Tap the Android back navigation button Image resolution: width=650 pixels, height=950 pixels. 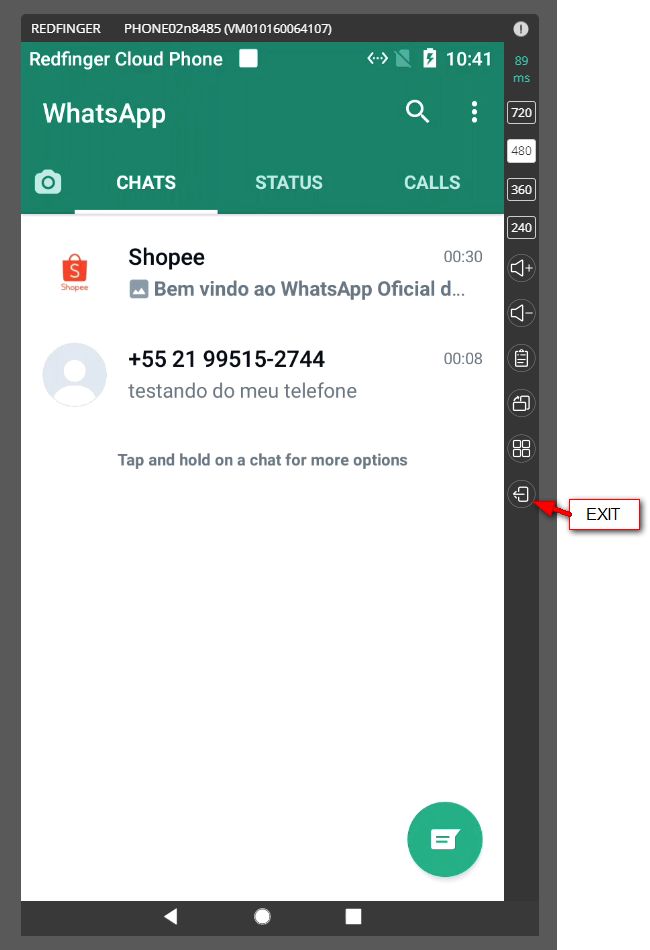[171, 916]
